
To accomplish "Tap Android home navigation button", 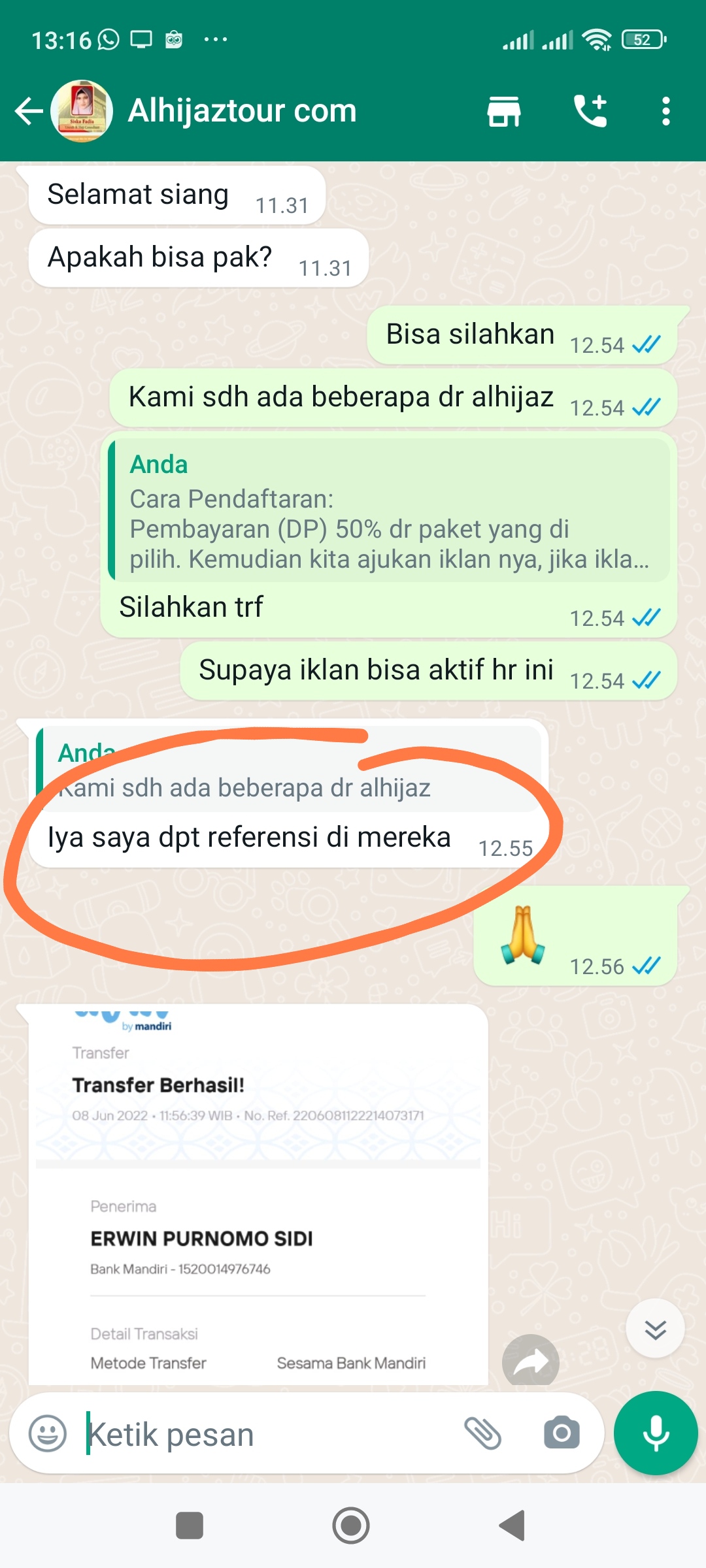I will coord(351,1526).
